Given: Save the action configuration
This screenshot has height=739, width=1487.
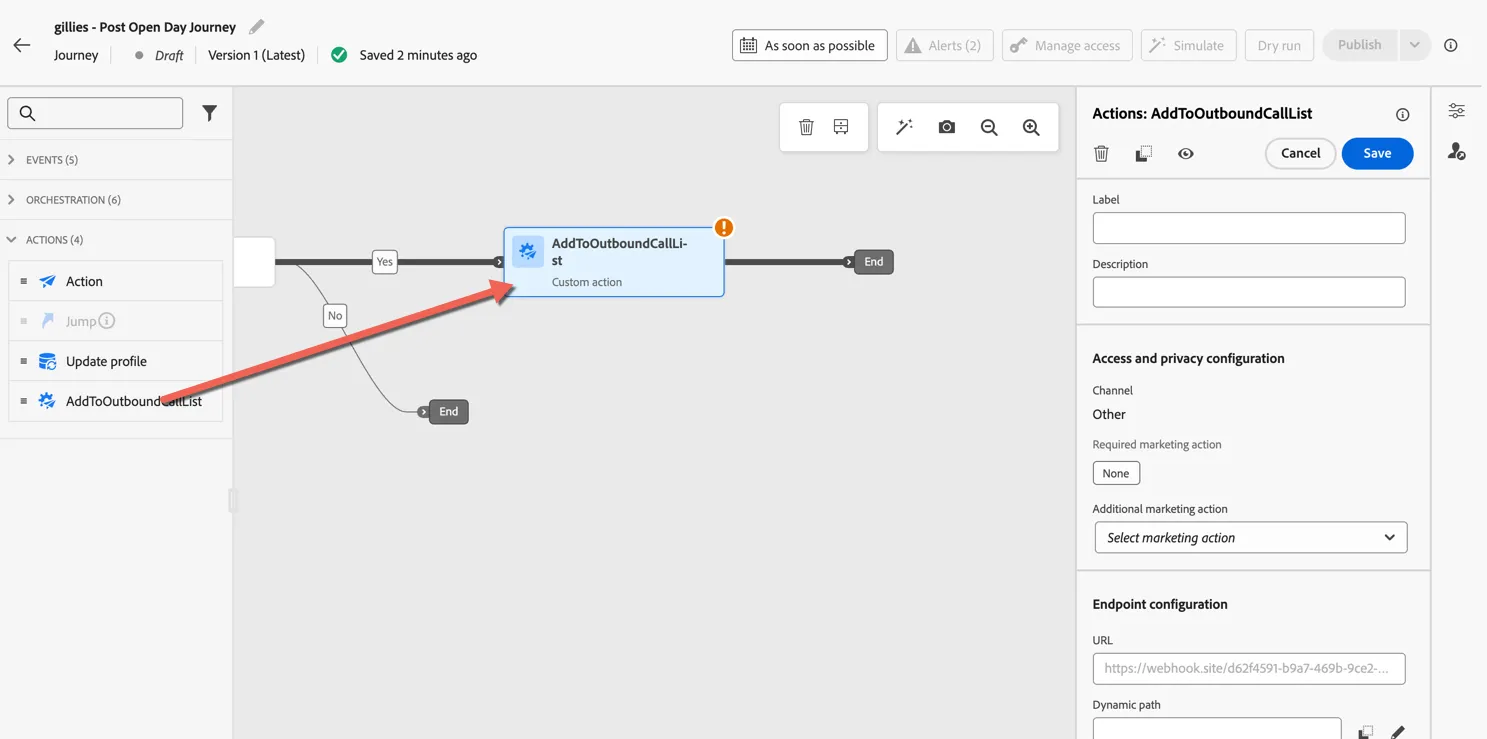Looking at the screenshot, I should click(x=1377, y=153).
